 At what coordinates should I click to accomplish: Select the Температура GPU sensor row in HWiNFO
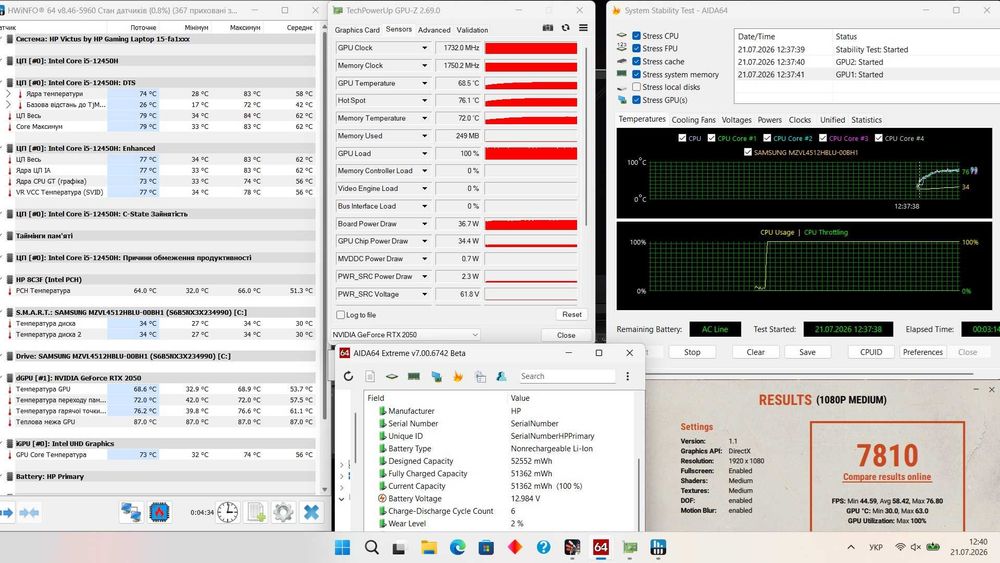pos(159,389)
